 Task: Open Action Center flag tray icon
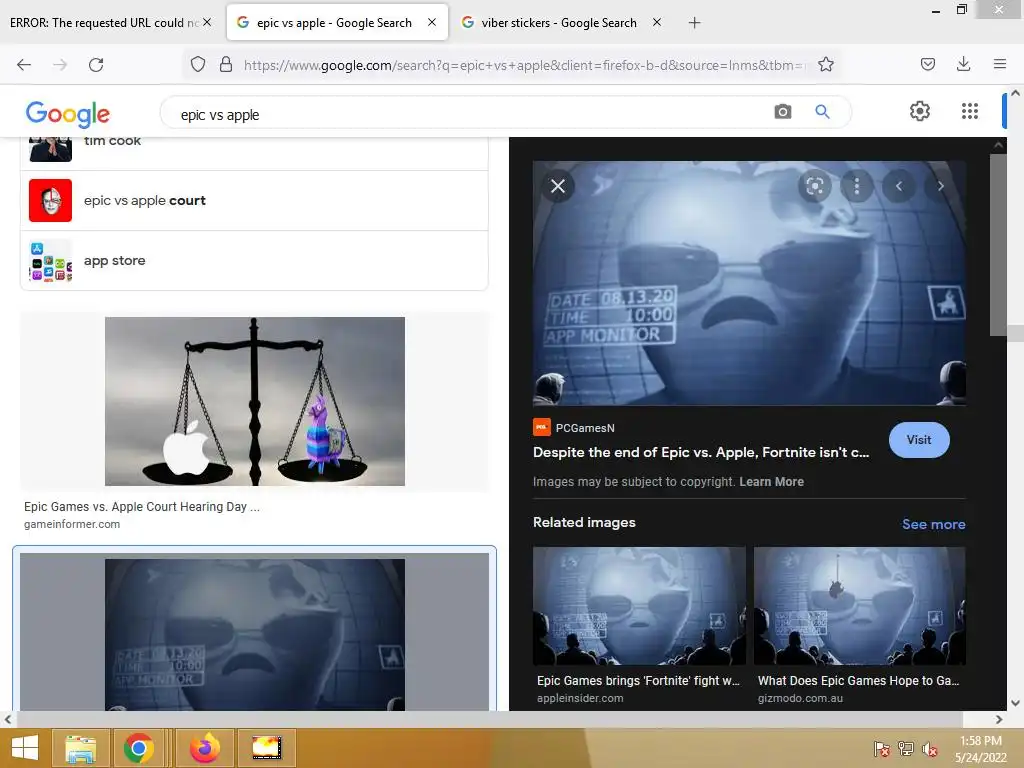click(x=882, y=749)
